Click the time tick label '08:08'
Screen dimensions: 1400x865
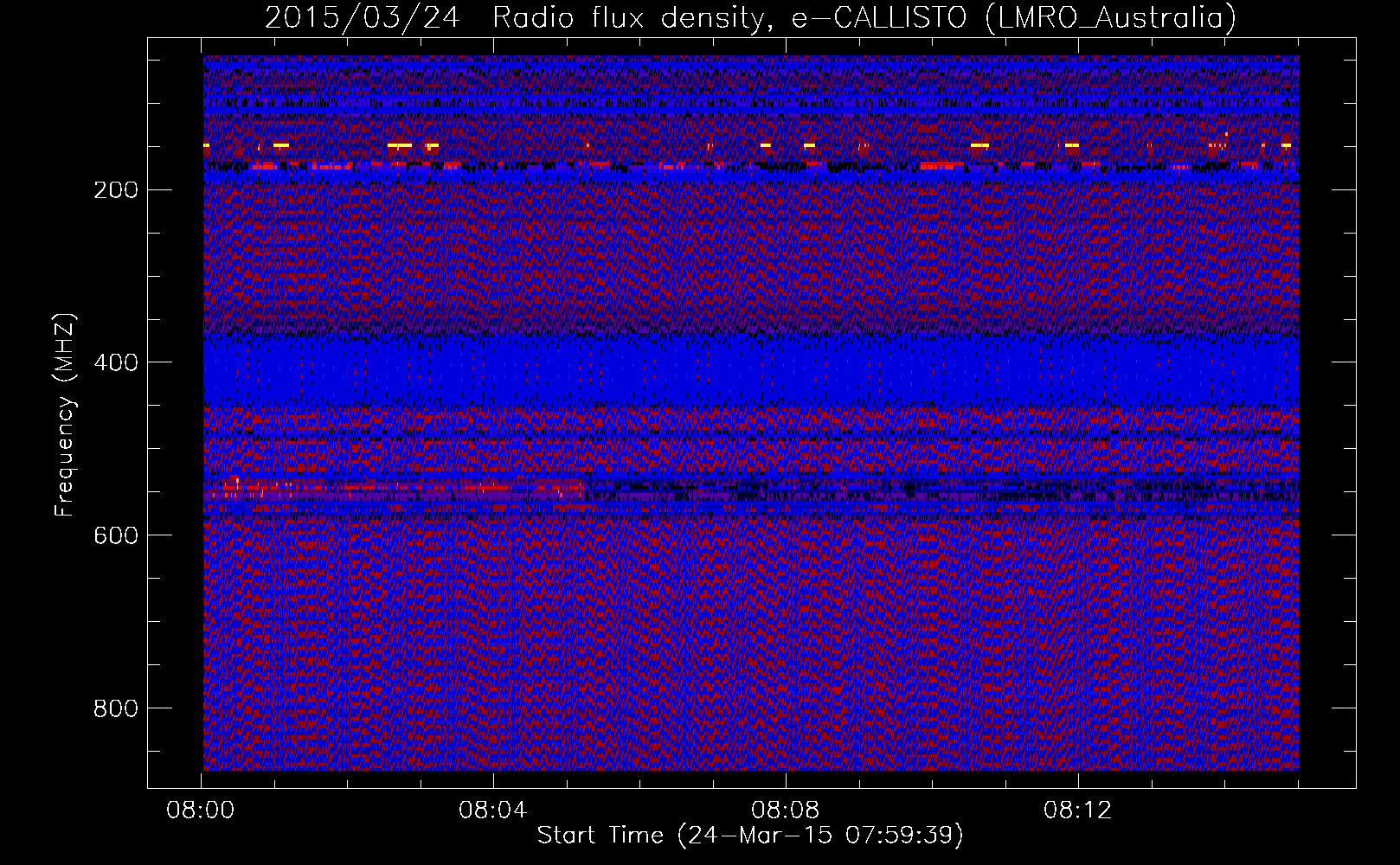pos(786,811)
